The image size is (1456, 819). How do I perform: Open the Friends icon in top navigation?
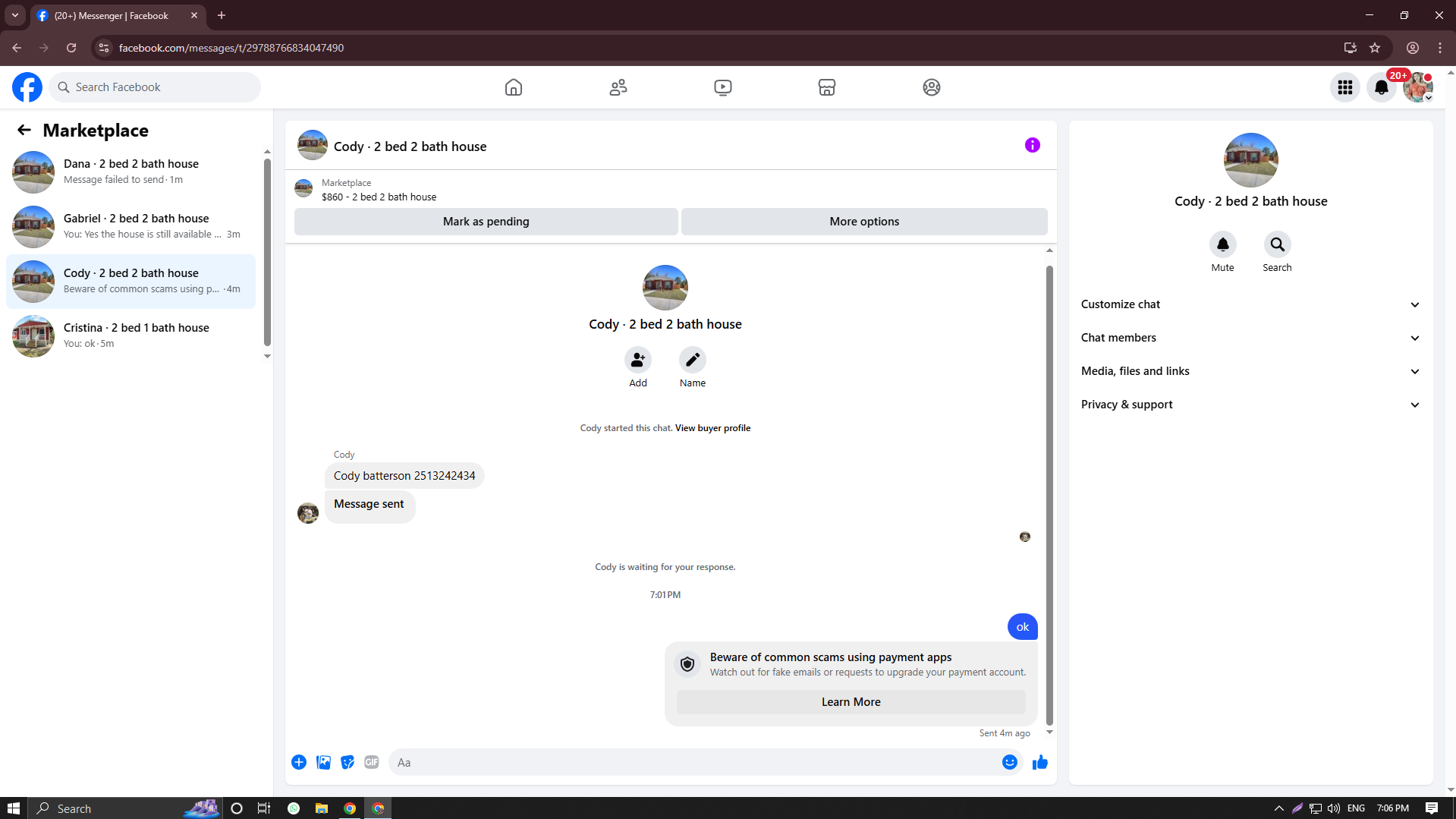pyautogui.click(x=618, y=87)
